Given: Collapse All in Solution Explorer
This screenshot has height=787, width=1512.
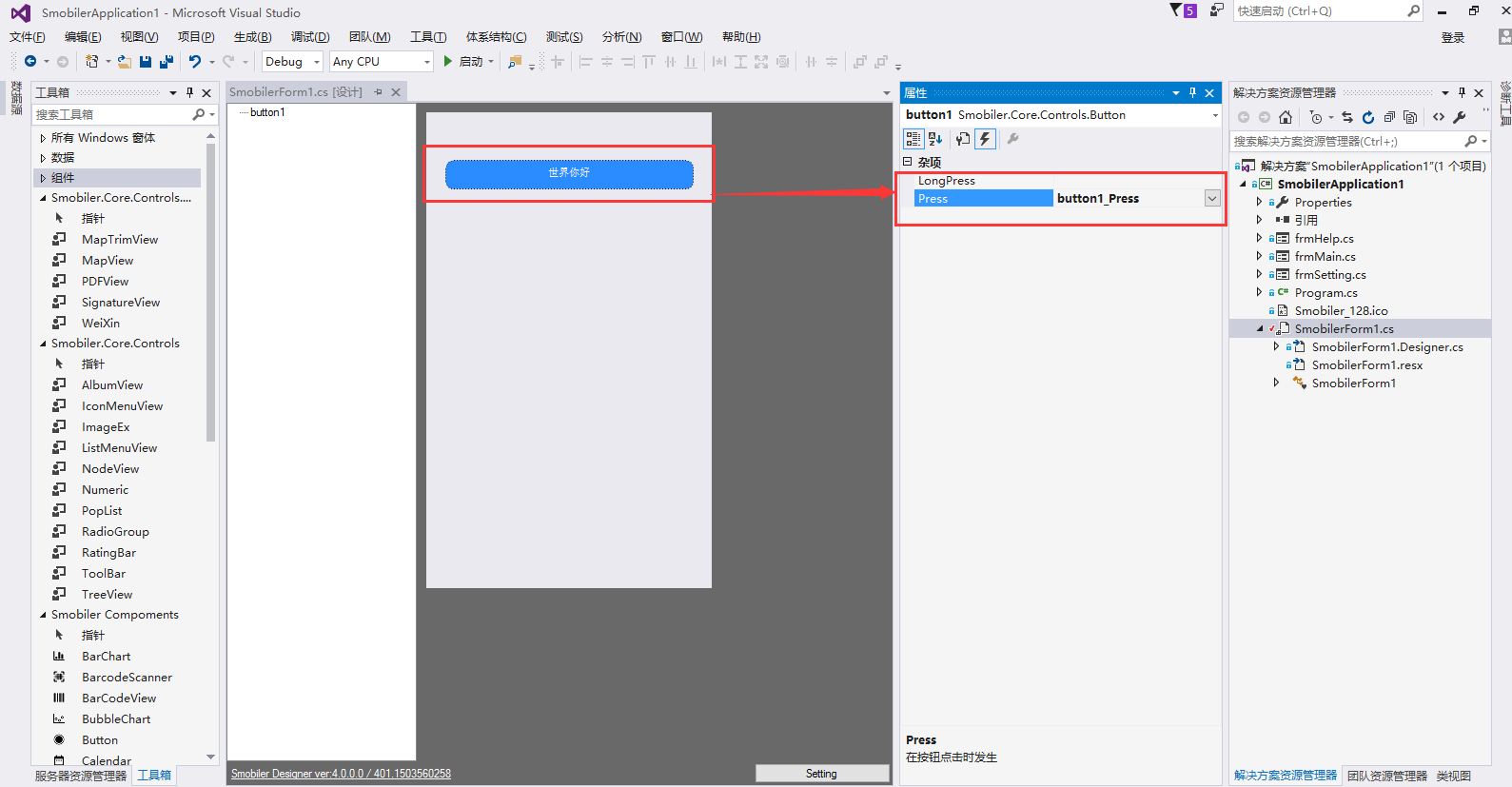Looking at the screenshot, I should tap(1389, 117).
